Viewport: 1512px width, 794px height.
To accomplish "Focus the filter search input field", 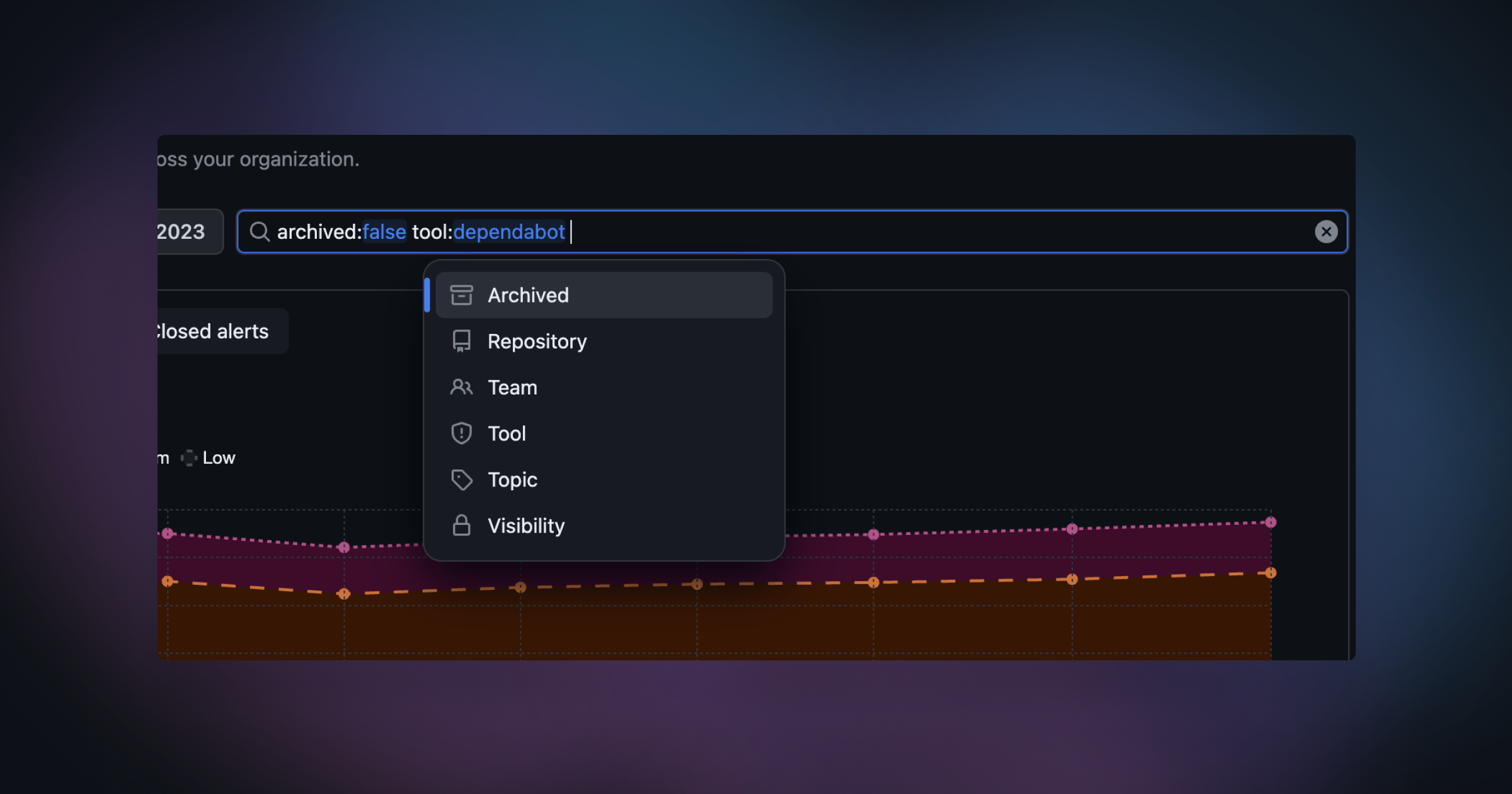I will tap(792, 232).
